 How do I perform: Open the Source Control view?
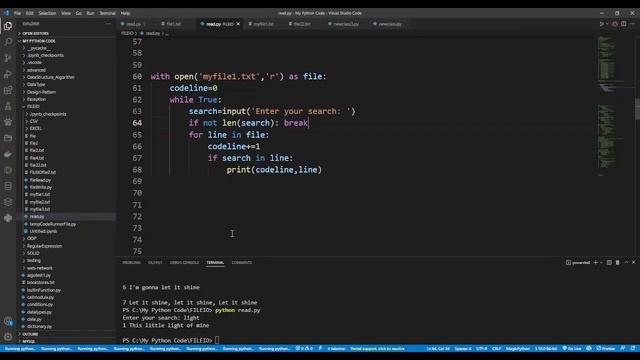(x=8, y=58)
